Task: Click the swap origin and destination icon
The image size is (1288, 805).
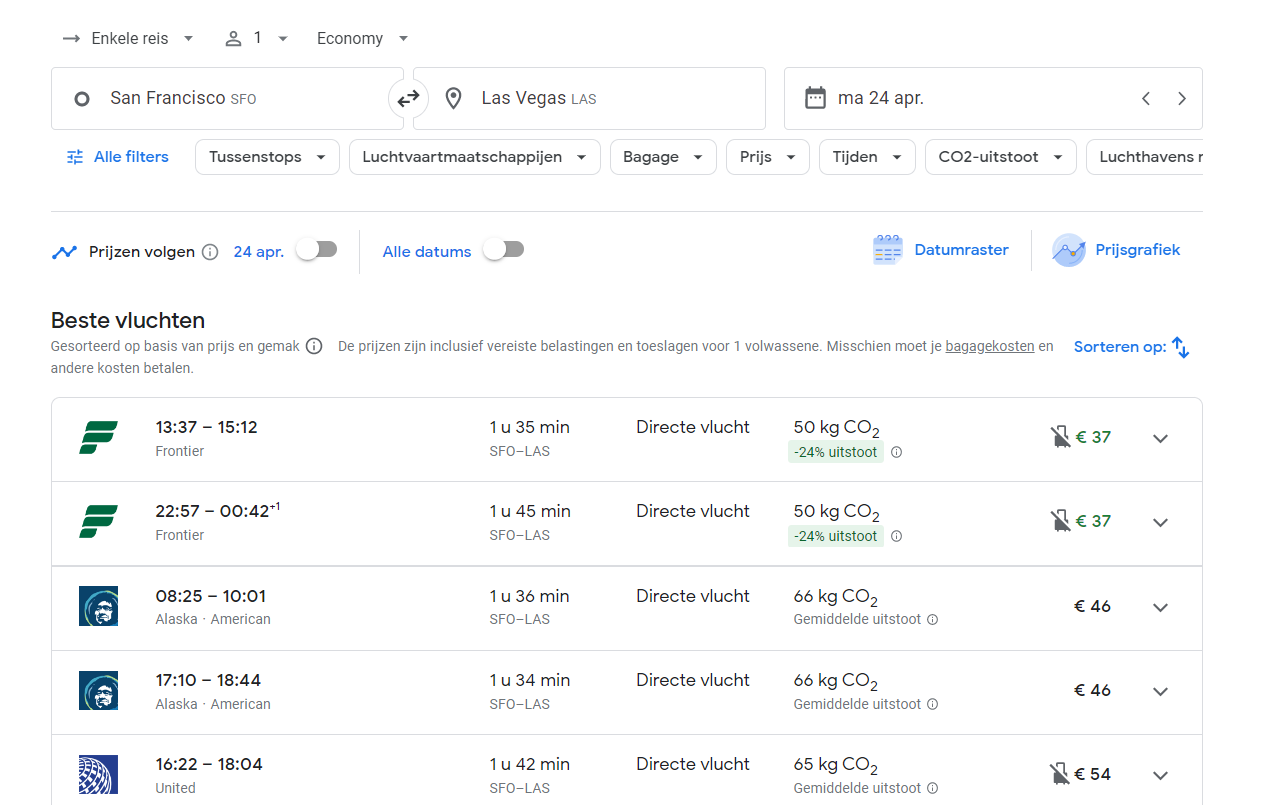Action: [408, 98]
